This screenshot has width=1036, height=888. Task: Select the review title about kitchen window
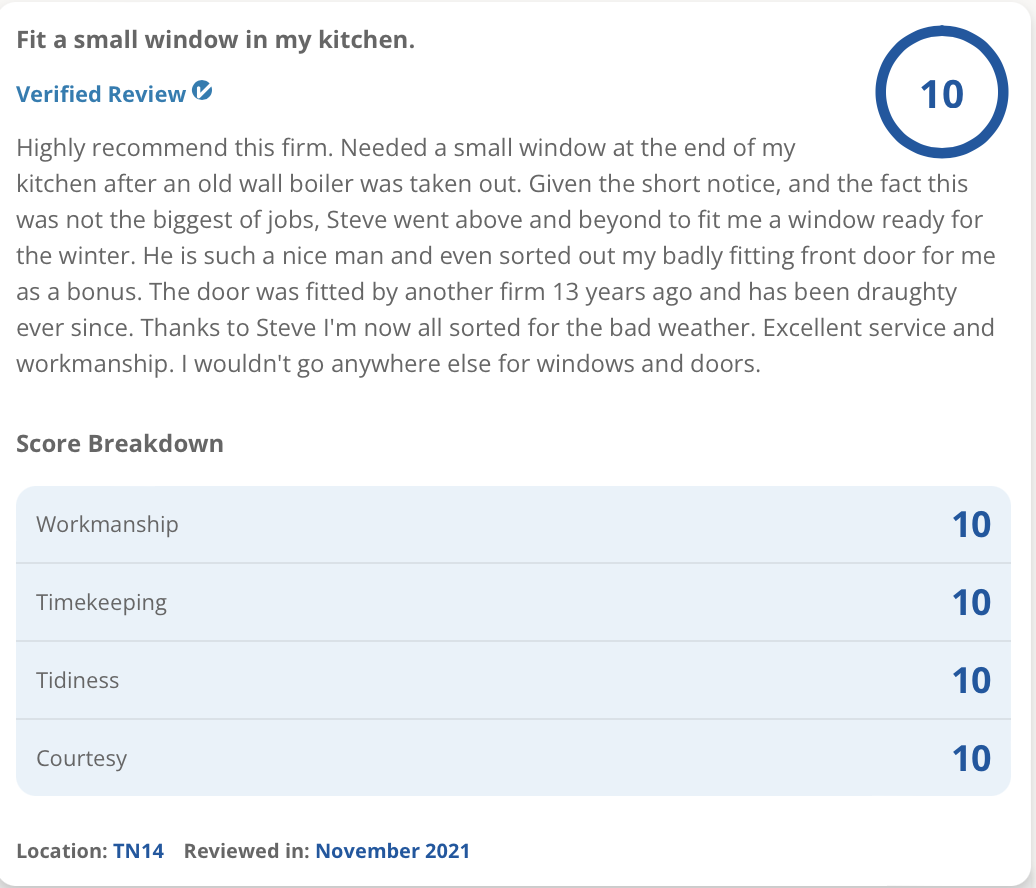(215, 40)
